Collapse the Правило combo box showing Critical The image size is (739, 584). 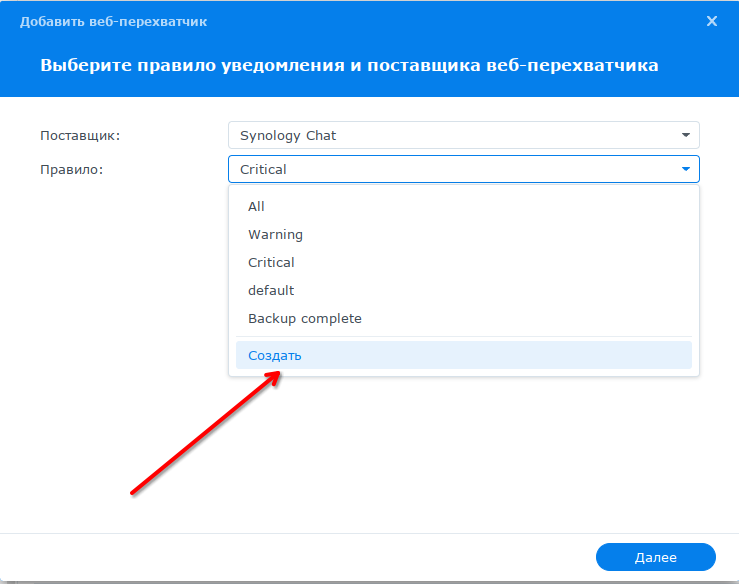464,169
